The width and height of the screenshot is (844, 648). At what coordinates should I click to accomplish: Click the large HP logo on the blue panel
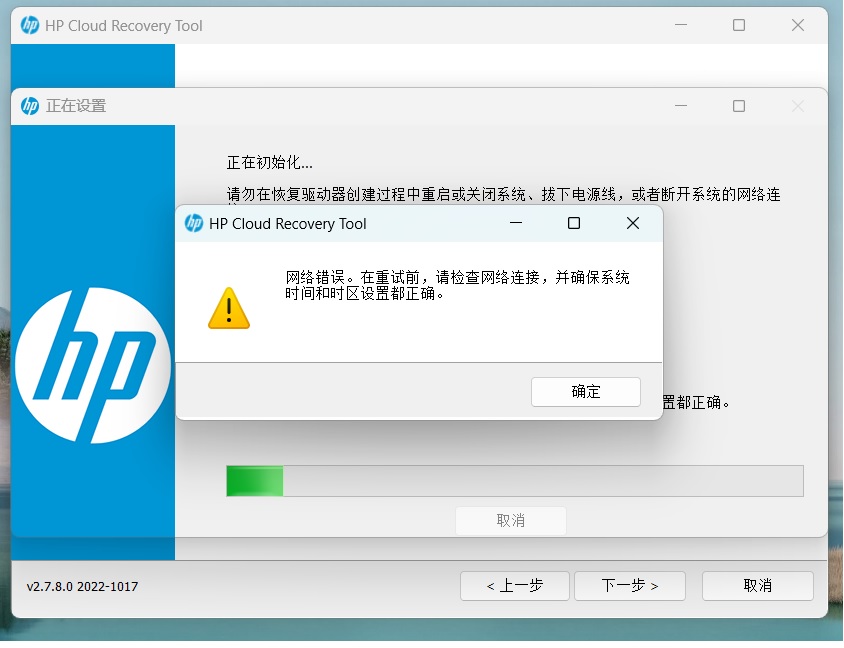[x=93, y=365]
